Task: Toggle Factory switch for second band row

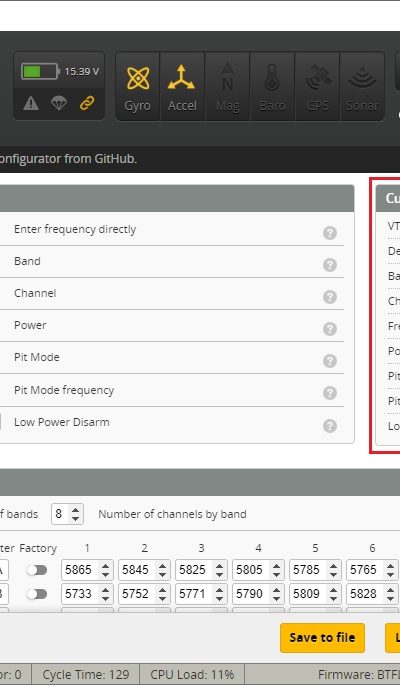Action: click(x=37, y=594)
